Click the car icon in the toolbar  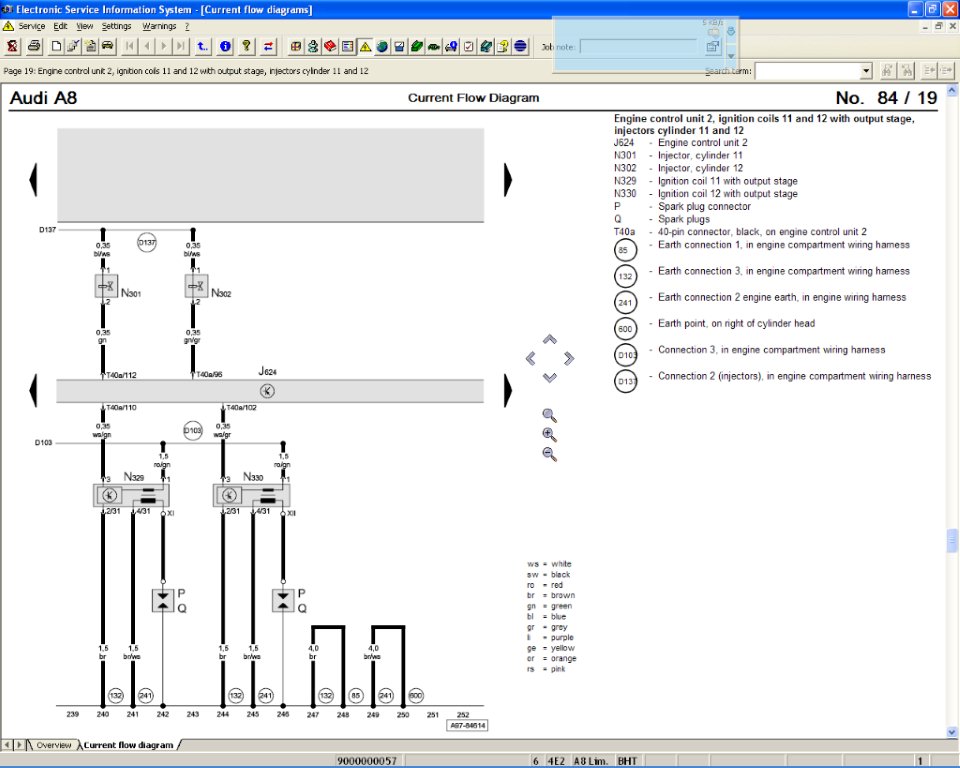click(x=107, y=46)
